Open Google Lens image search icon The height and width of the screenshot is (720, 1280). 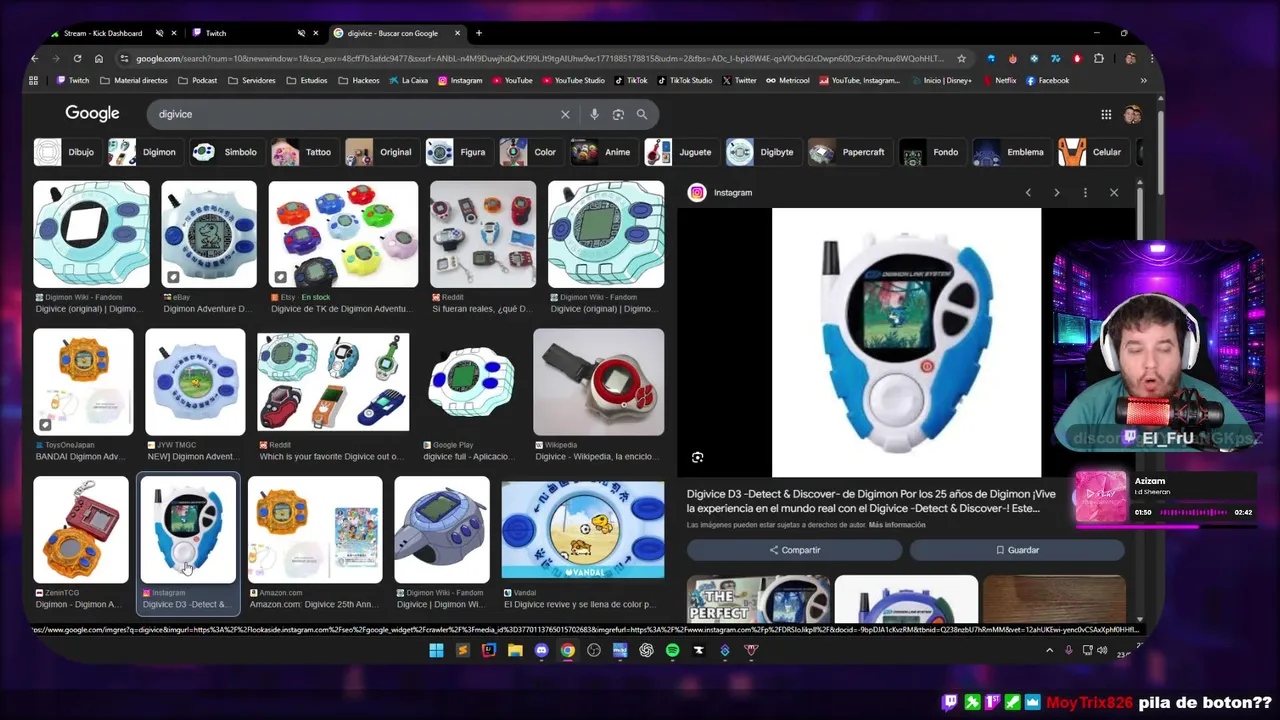pos(618,114)
